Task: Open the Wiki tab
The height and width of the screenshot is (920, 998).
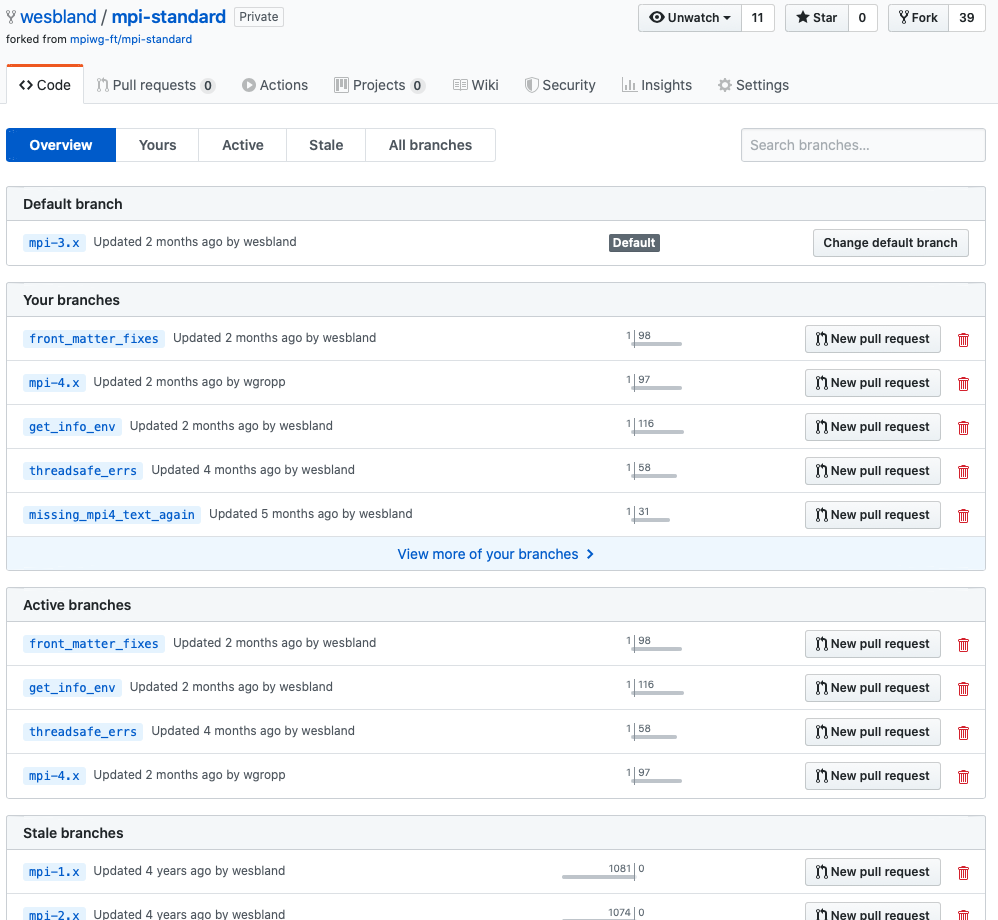Action: coord(475,85)
